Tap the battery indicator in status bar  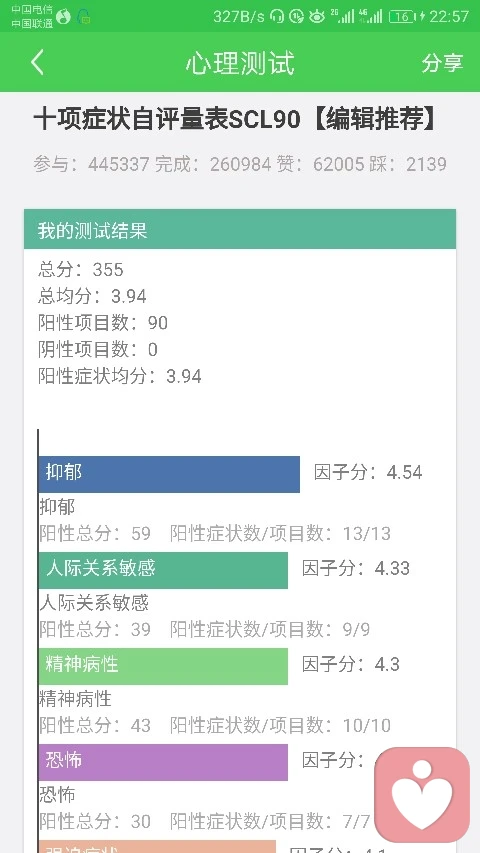click(x=402, y=16)
